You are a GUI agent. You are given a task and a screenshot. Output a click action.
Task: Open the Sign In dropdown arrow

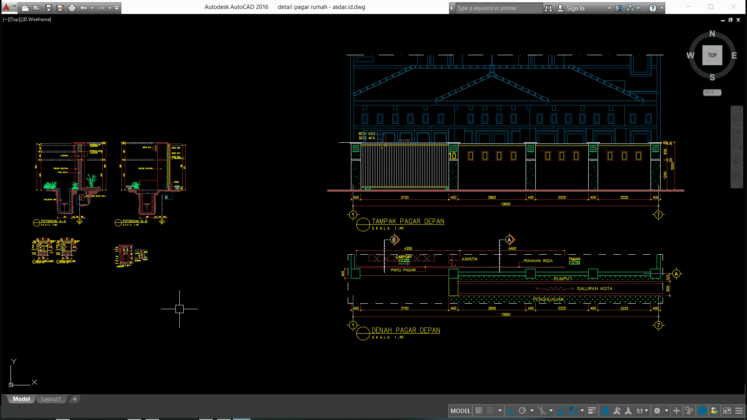coord(609,8)
